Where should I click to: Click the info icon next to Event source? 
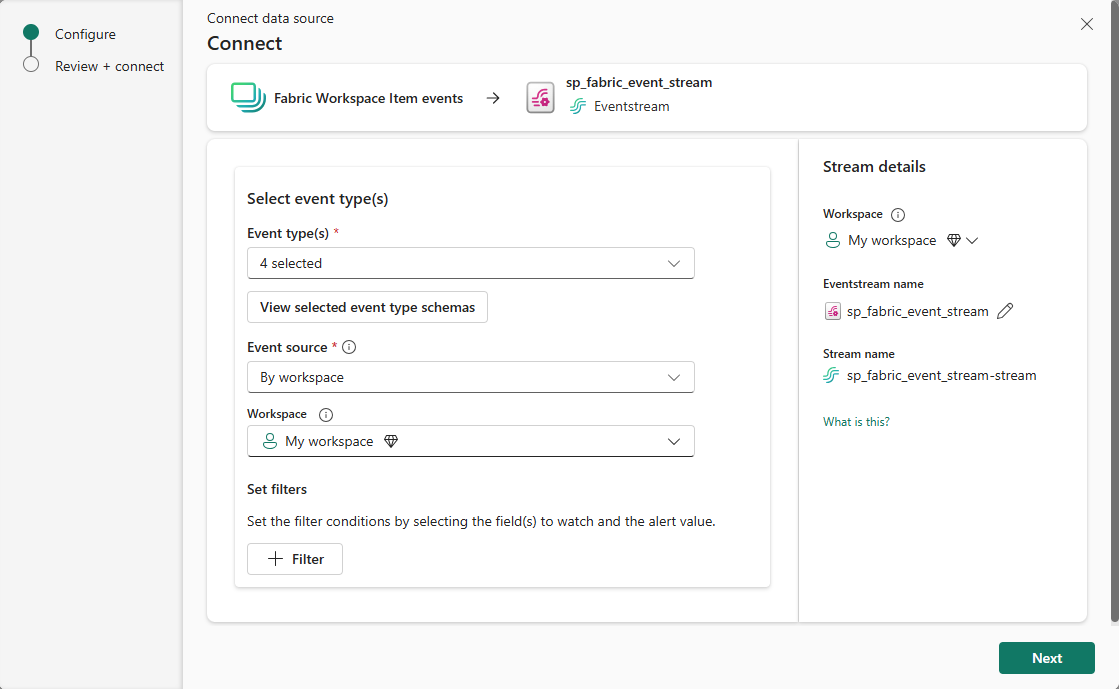(x=349, y=348)
